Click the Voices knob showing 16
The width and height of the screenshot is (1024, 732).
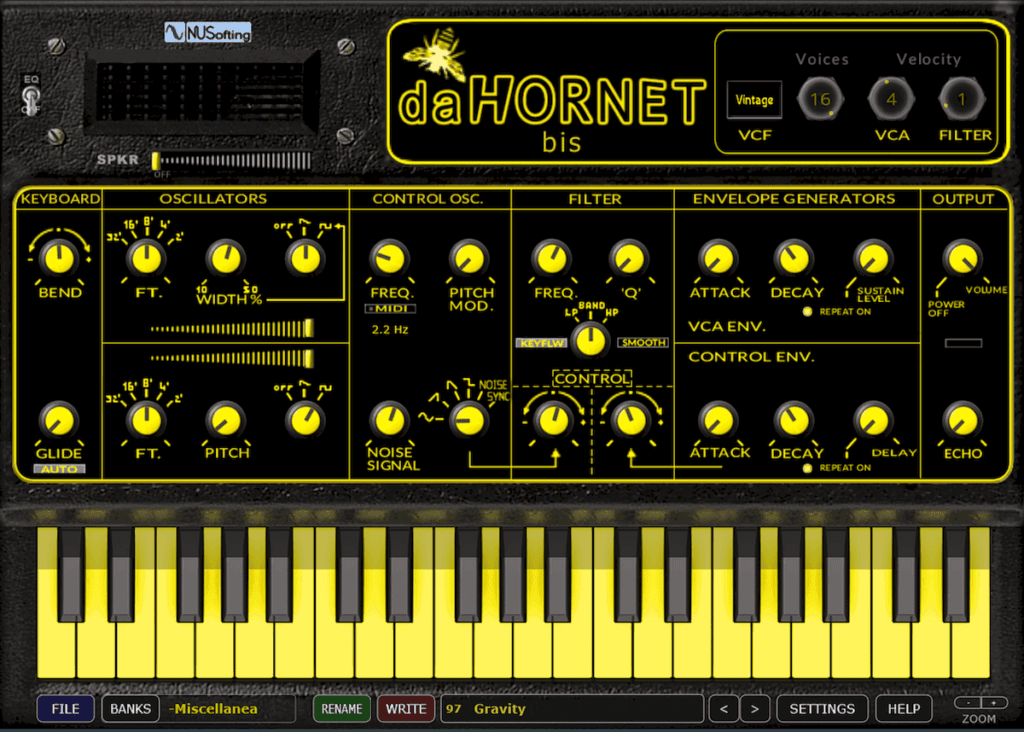pos(820,99)
